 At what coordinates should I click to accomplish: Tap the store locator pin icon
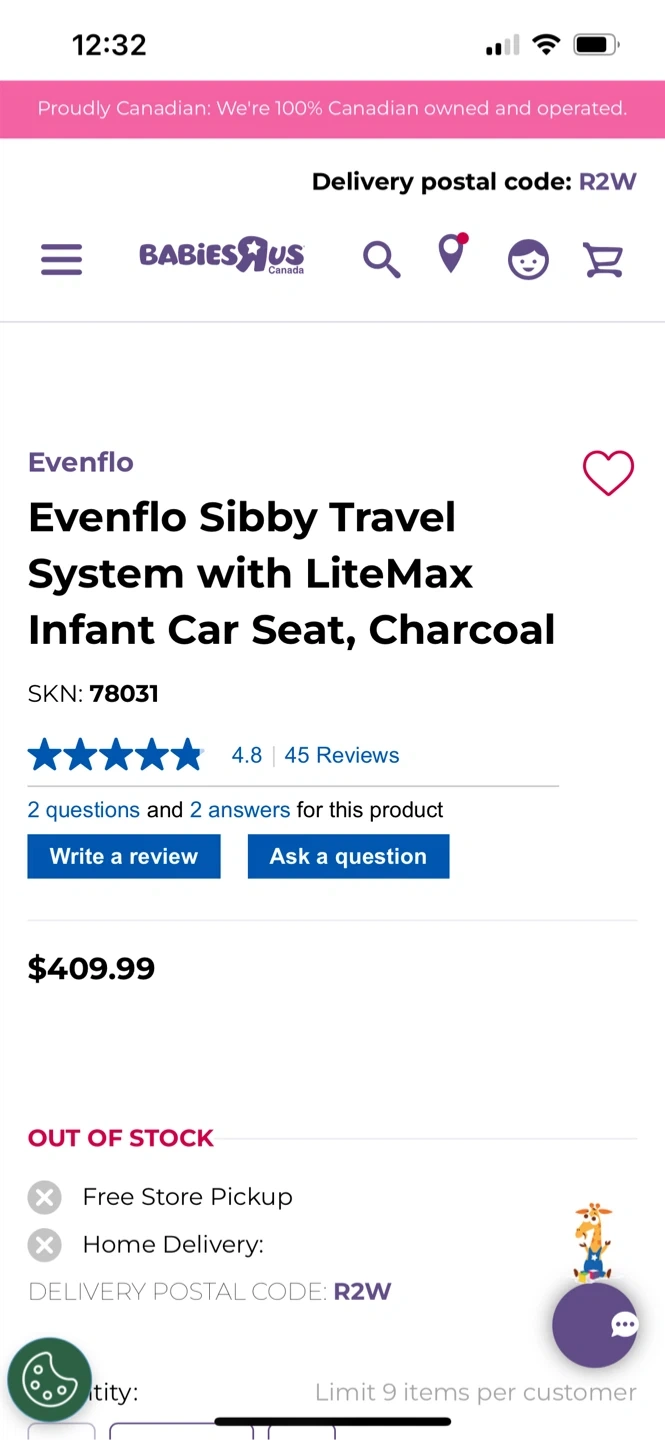click(452, 254)
